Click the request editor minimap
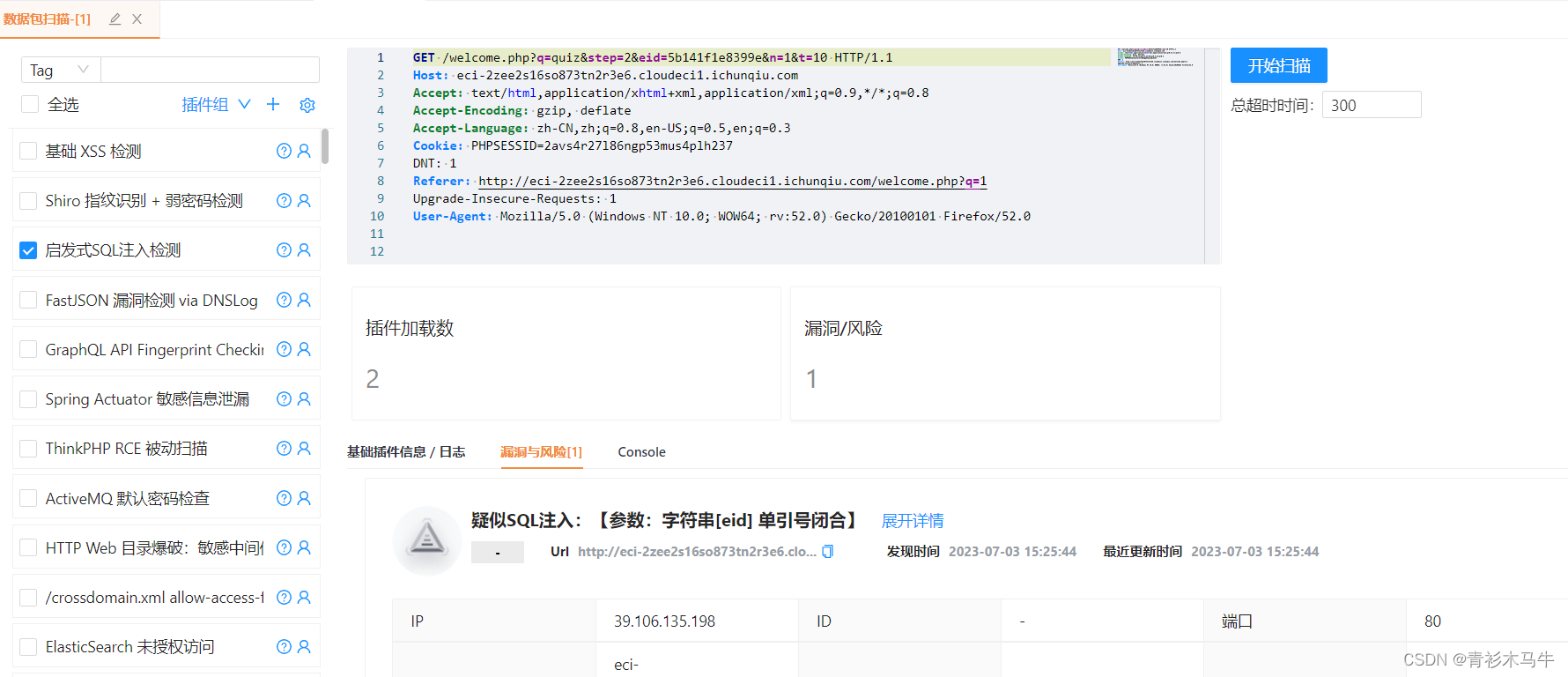This screenshot has width=1568, height=677. [1156, 57]
